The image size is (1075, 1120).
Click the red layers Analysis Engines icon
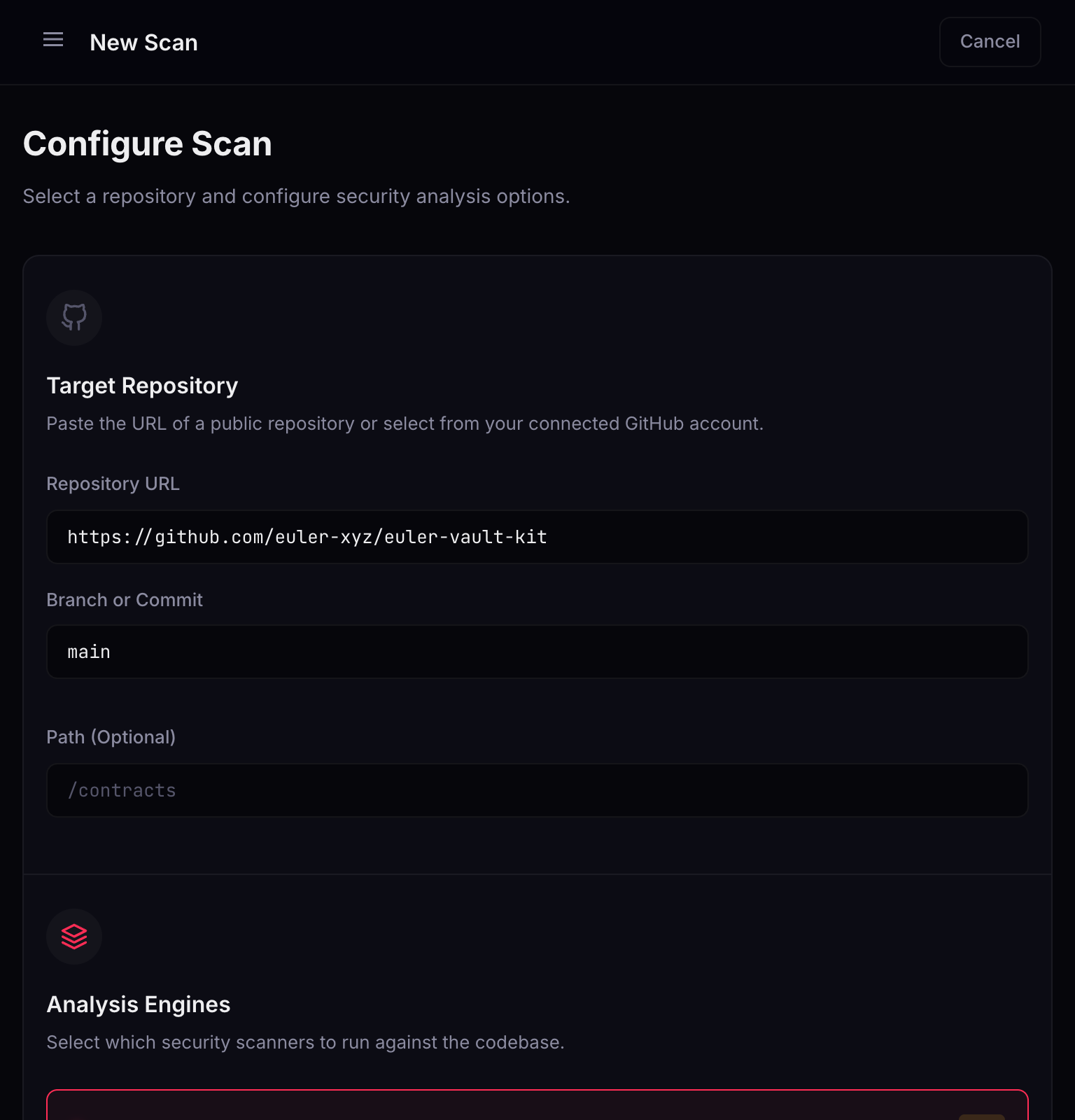74,936
